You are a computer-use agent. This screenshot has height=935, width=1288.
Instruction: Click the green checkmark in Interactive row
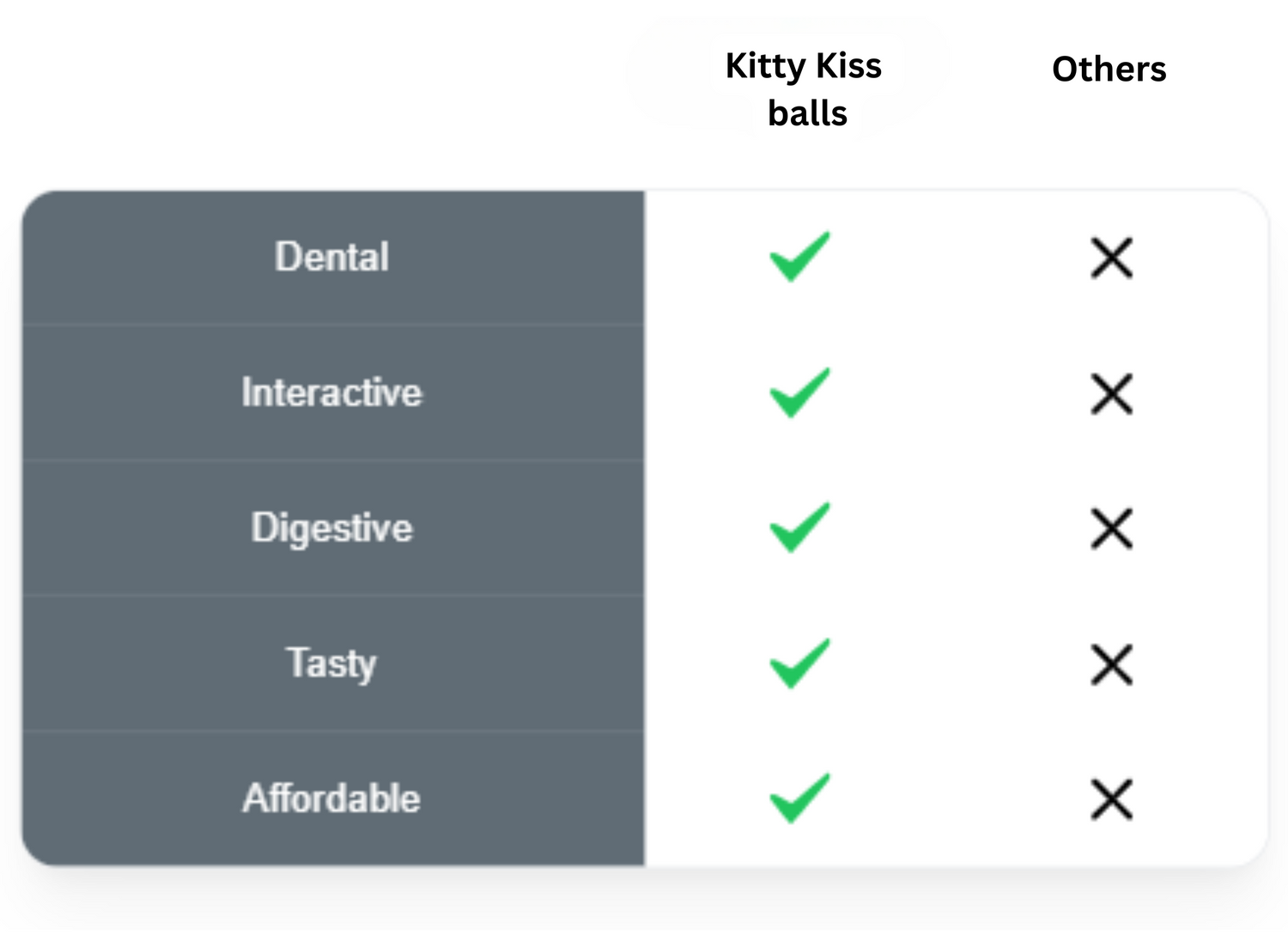(799, 392)
